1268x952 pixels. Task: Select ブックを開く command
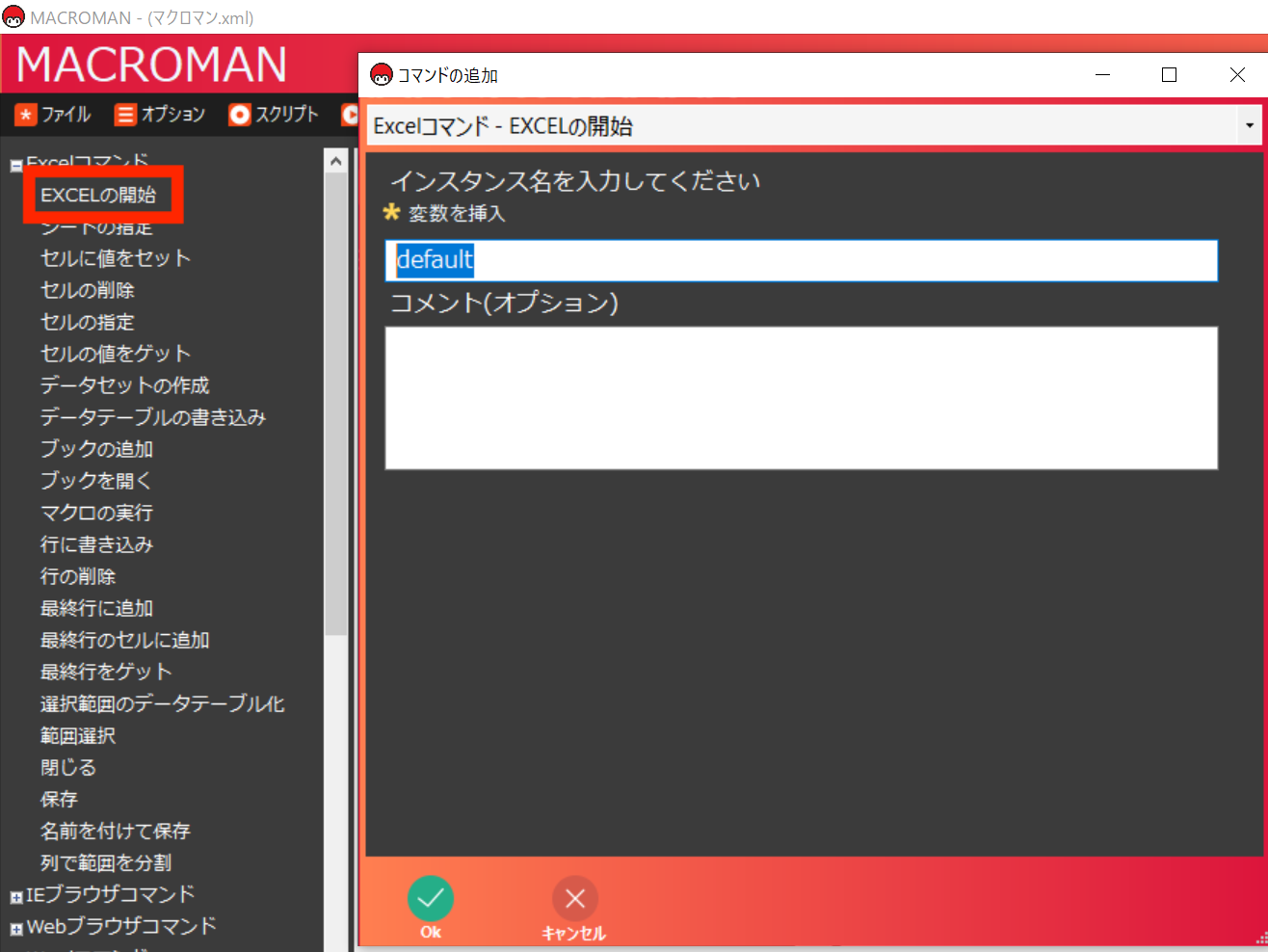(x=96, y=481)
